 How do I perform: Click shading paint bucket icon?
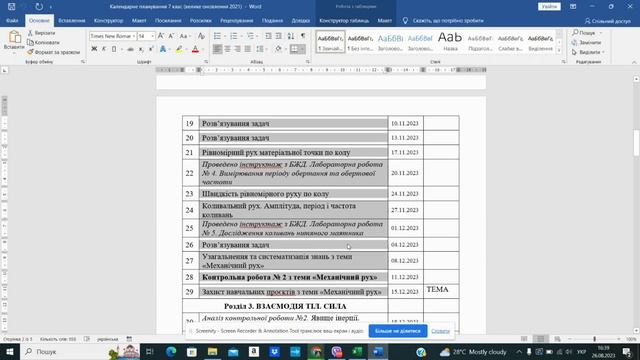278,49
